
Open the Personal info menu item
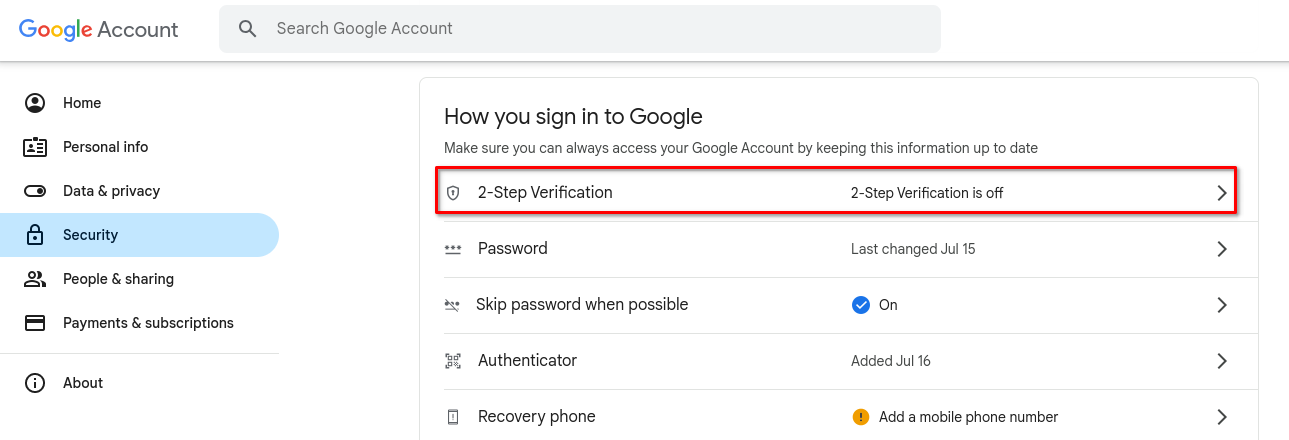coord(139,147)
